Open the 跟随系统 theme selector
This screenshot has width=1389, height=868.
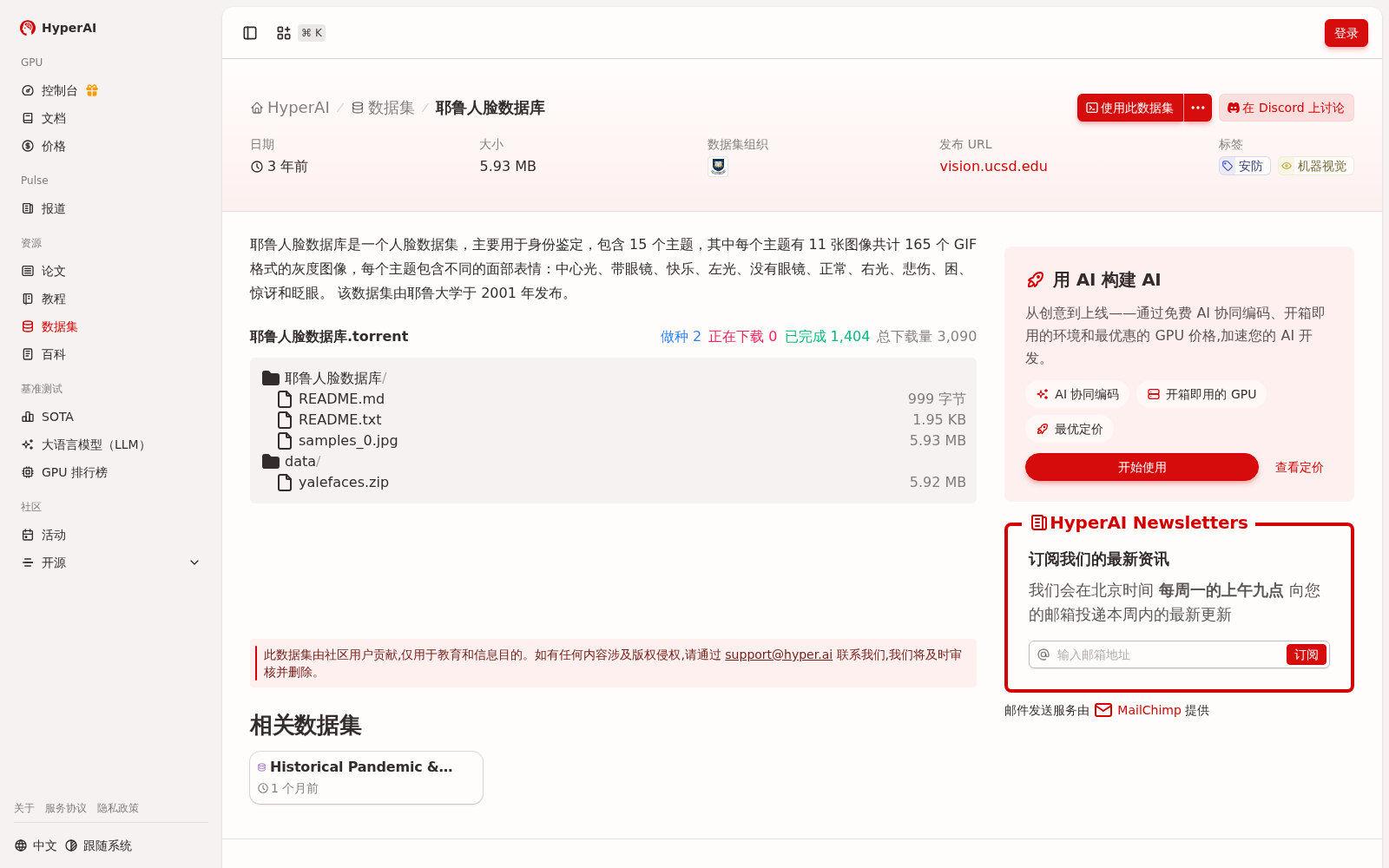click(99, 845)
